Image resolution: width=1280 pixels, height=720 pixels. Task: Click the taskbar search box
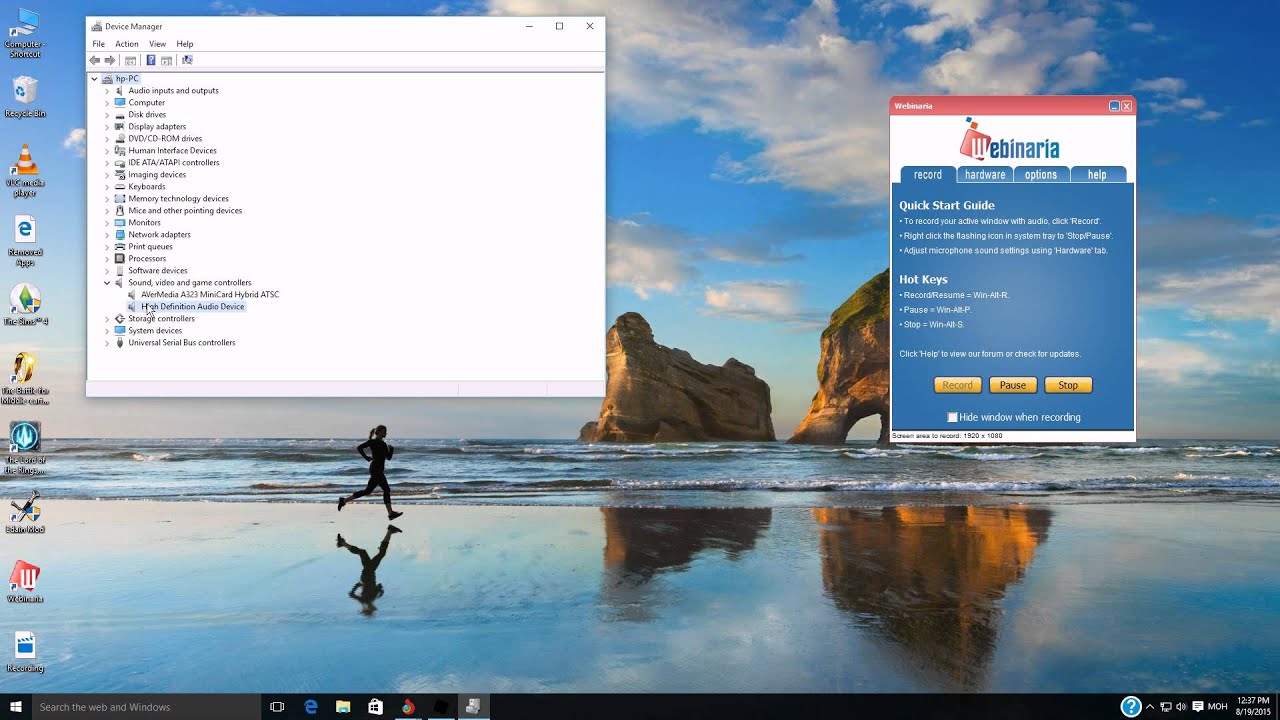click(145, 707)
